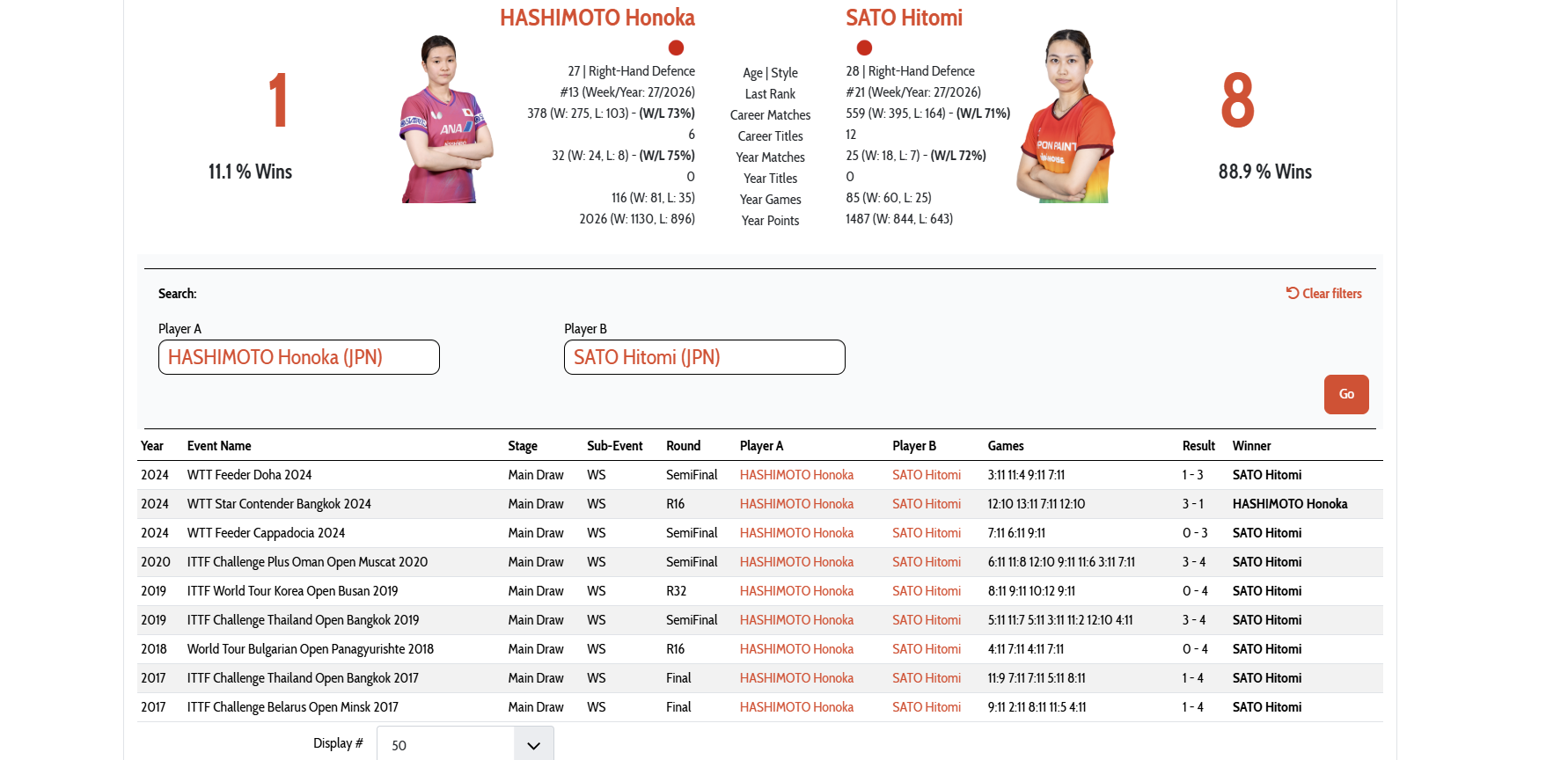Viewport: 1568px width, 760px height.
Task: Click HASHIMOTO Honoka in the Star Contender Bangkok row
Action: [x=796, y=504]
